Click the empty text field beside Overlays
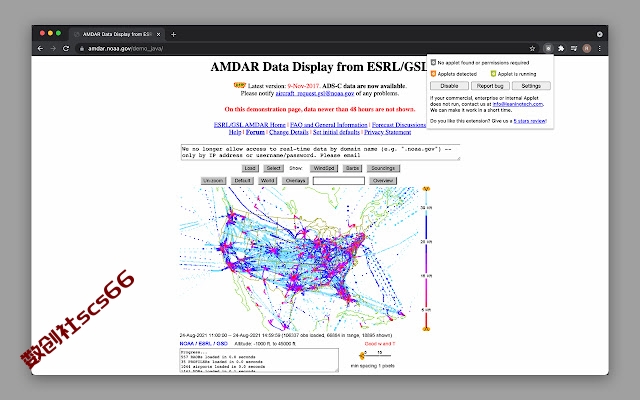The width and height of the screenshot is (640, 400). click(x=339, y=180)
